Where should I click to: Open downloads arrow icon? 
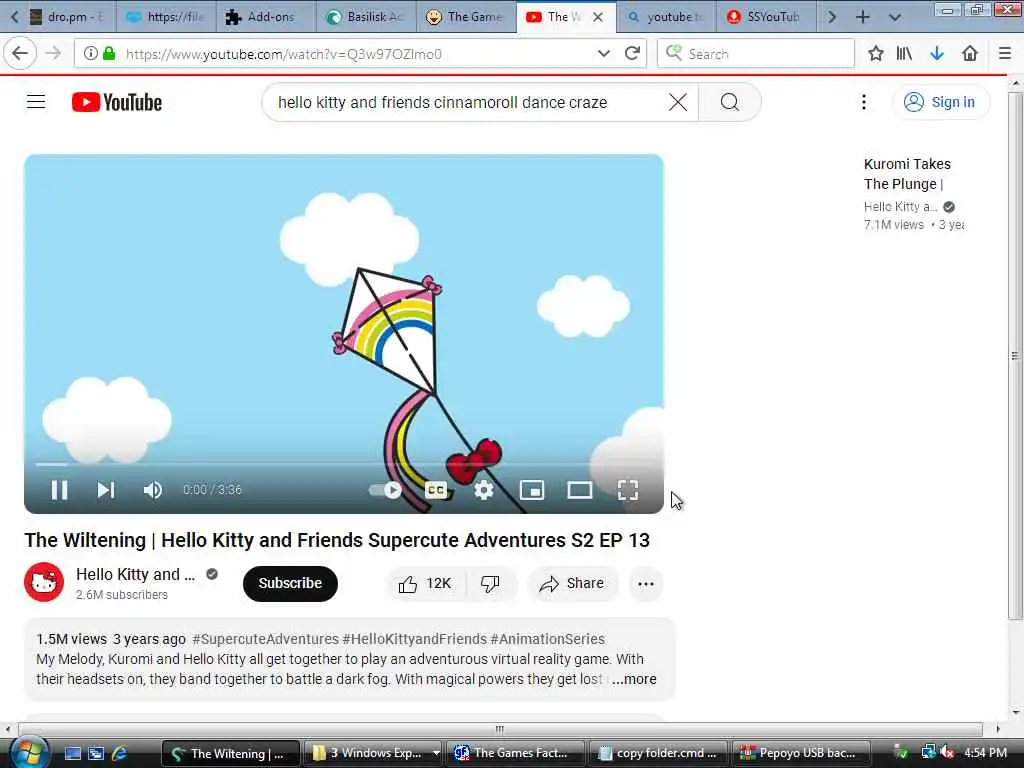[936, 54]
